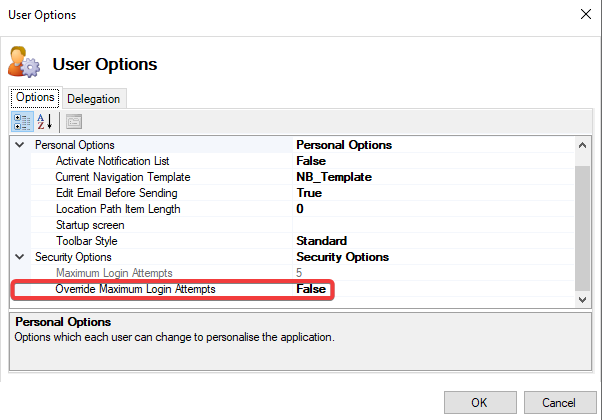Click the scrollbar up arrow
Screen dimensions: 602x420
click(583, 146)
